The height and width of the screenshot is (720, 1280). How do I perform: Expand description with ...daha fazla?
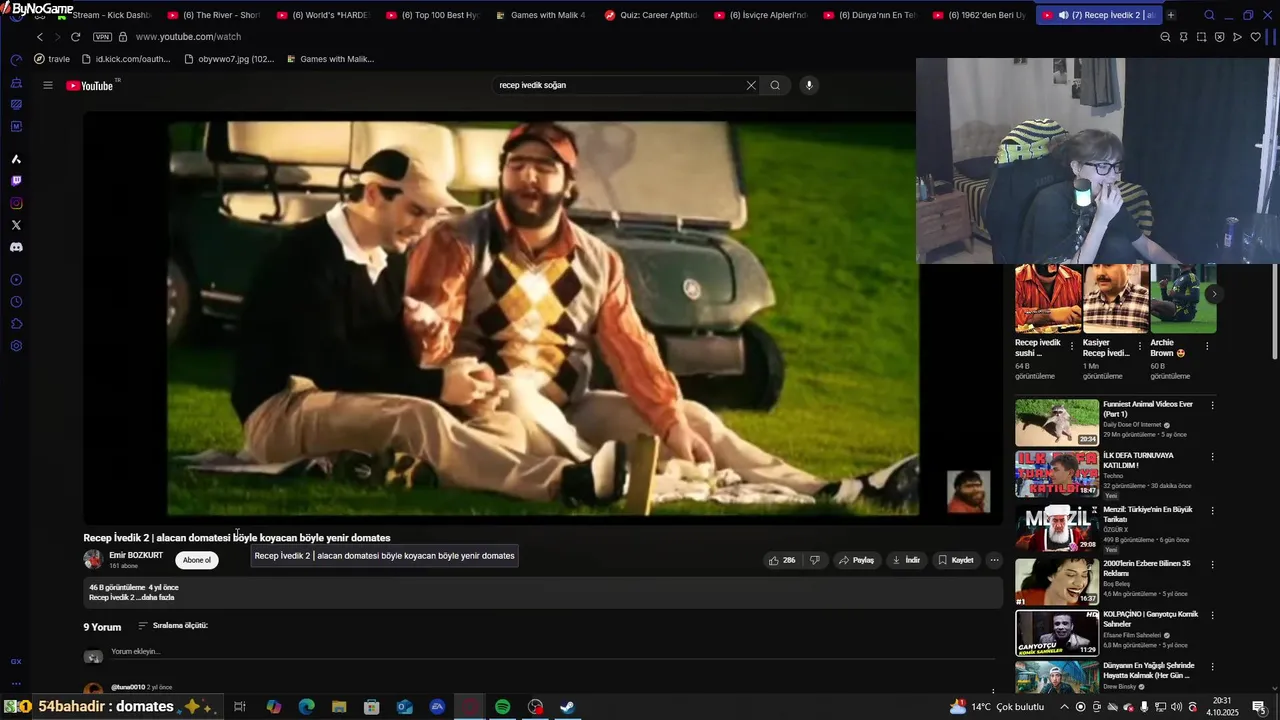[158, 597]
